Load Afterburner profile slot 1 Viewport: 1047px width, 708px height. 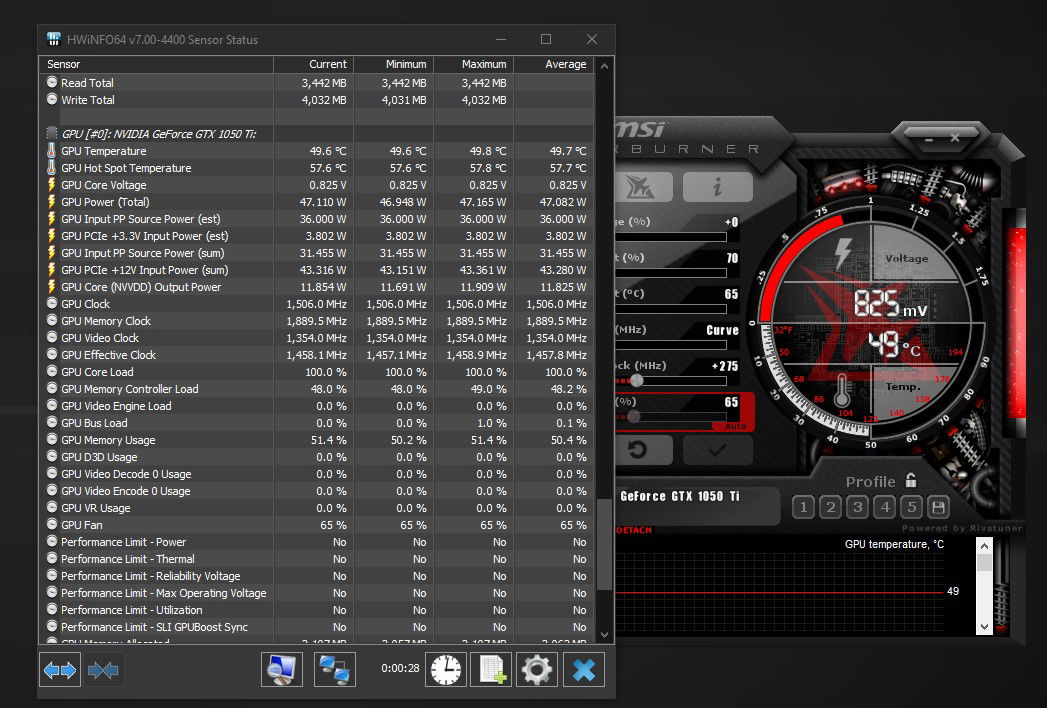(803, 507)
